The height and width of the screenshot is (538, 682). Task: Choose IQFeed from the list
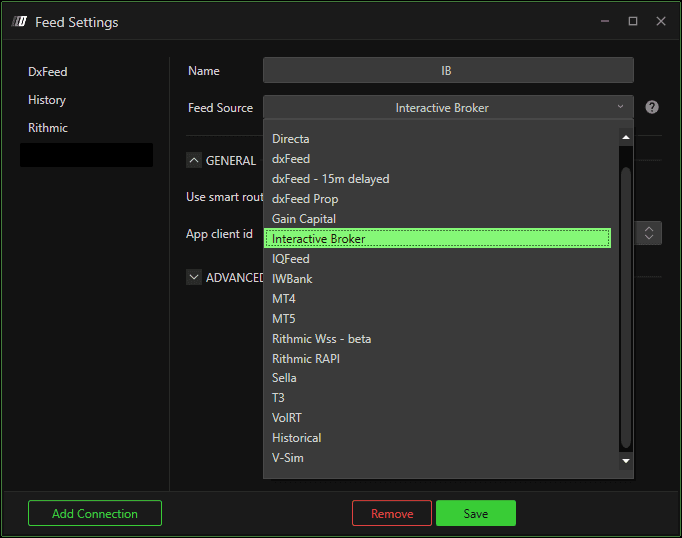pyautogui.click(x=437, y=259)
